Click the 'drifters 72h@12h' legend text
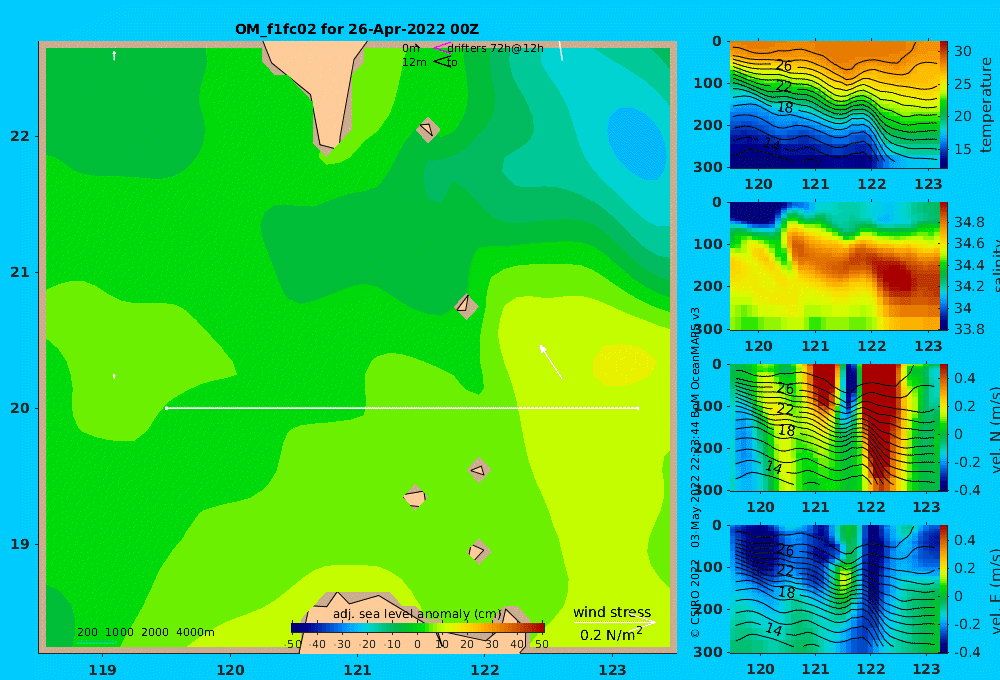Screen dimensions: 1000x680 tap(496, 48)
